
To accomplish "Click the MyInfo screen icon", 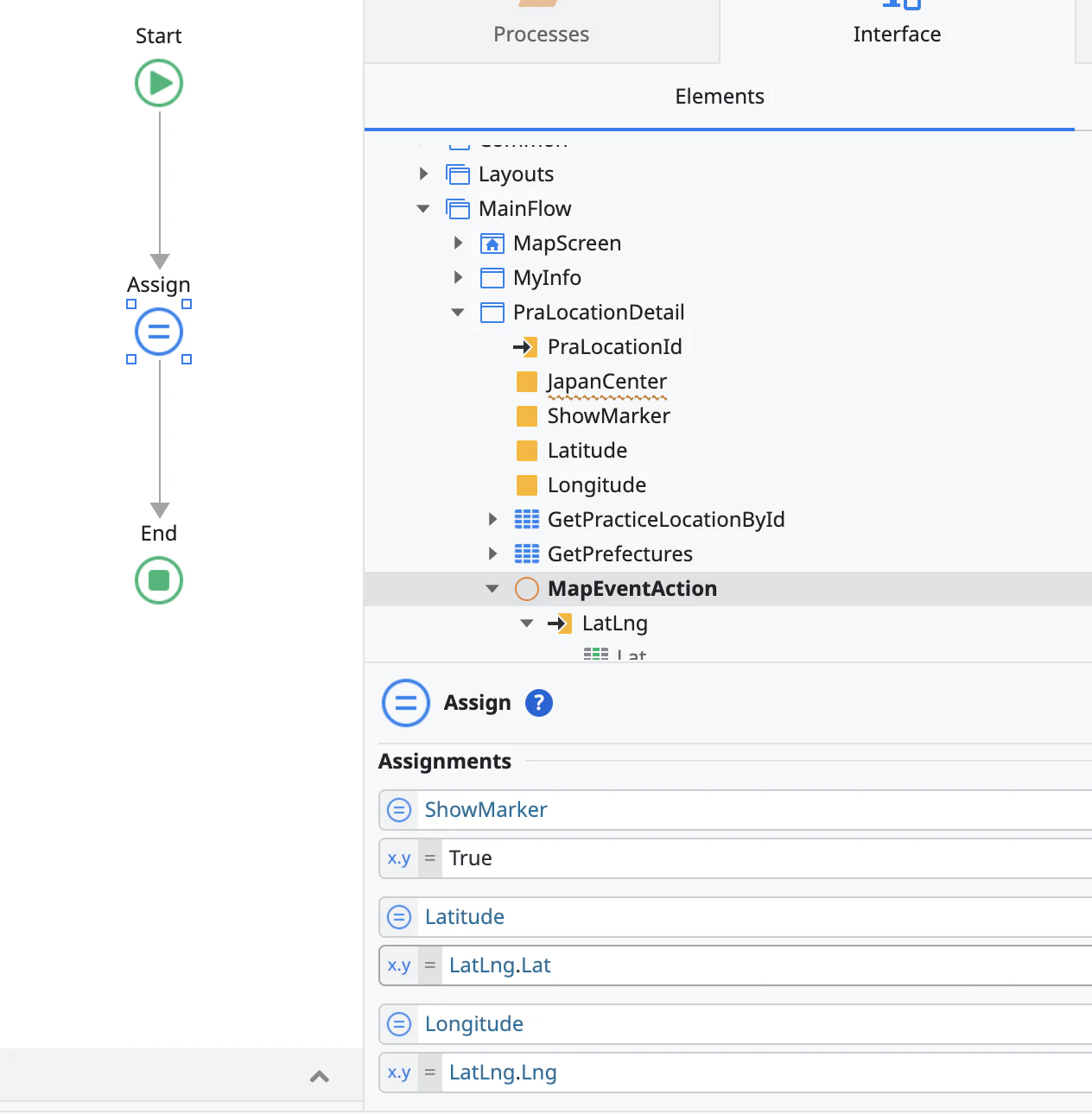I will click(492, 278).
